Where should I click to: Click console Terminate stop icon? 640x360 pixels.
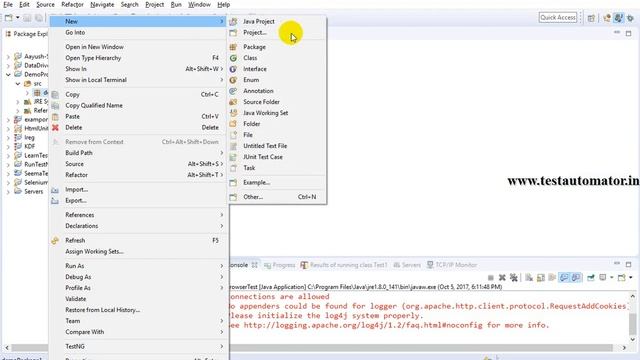(x=491, y=278)
